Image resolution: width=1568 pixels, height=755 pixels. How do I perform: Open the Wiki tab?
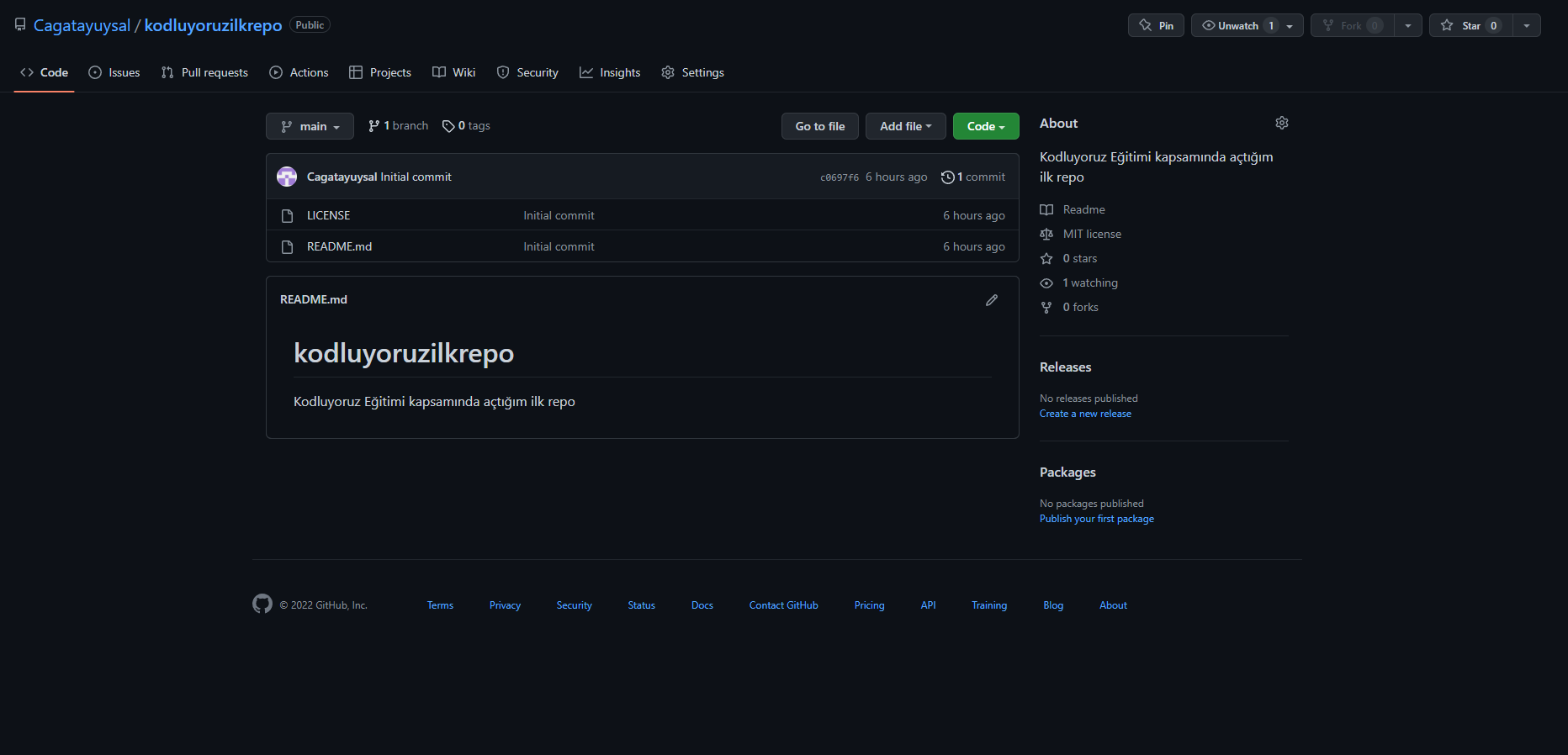pyautogui.click(x=454, y=72)
